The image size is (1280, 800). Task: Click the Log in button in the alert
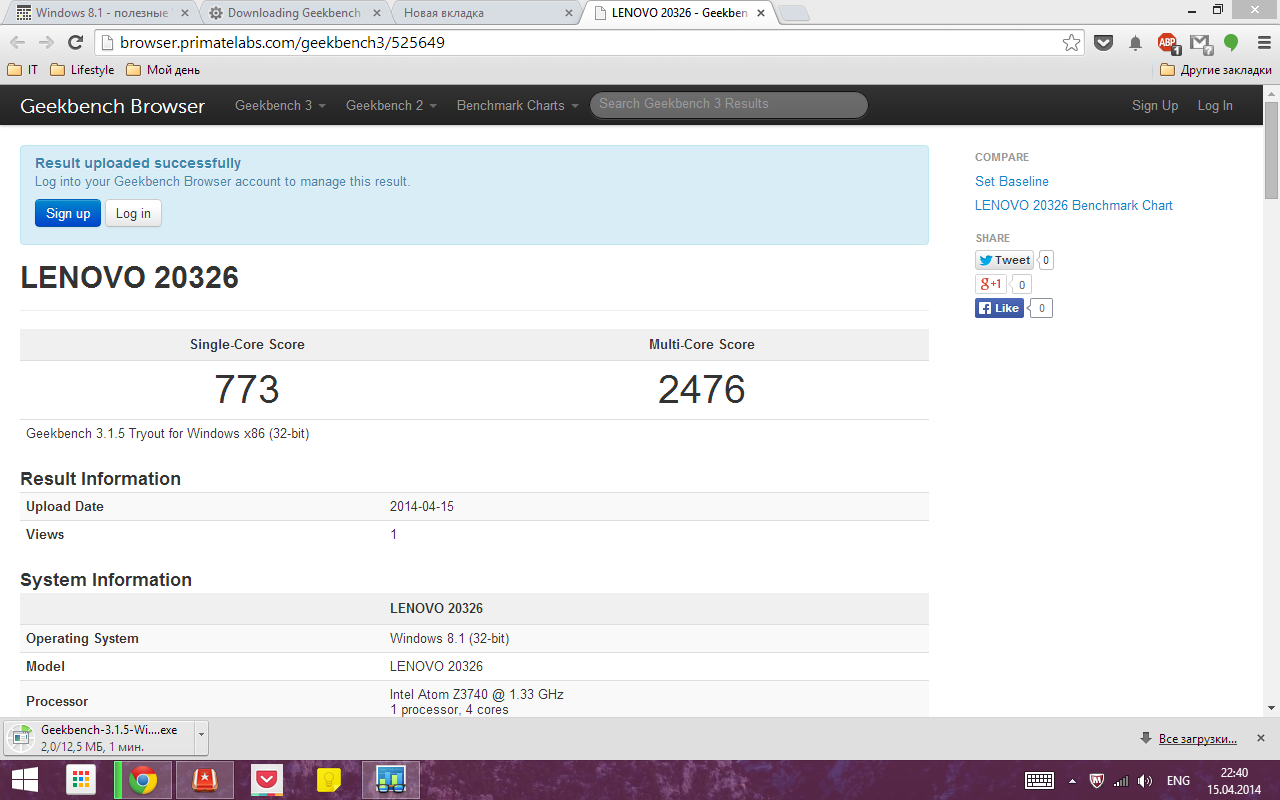click(133, 213)
